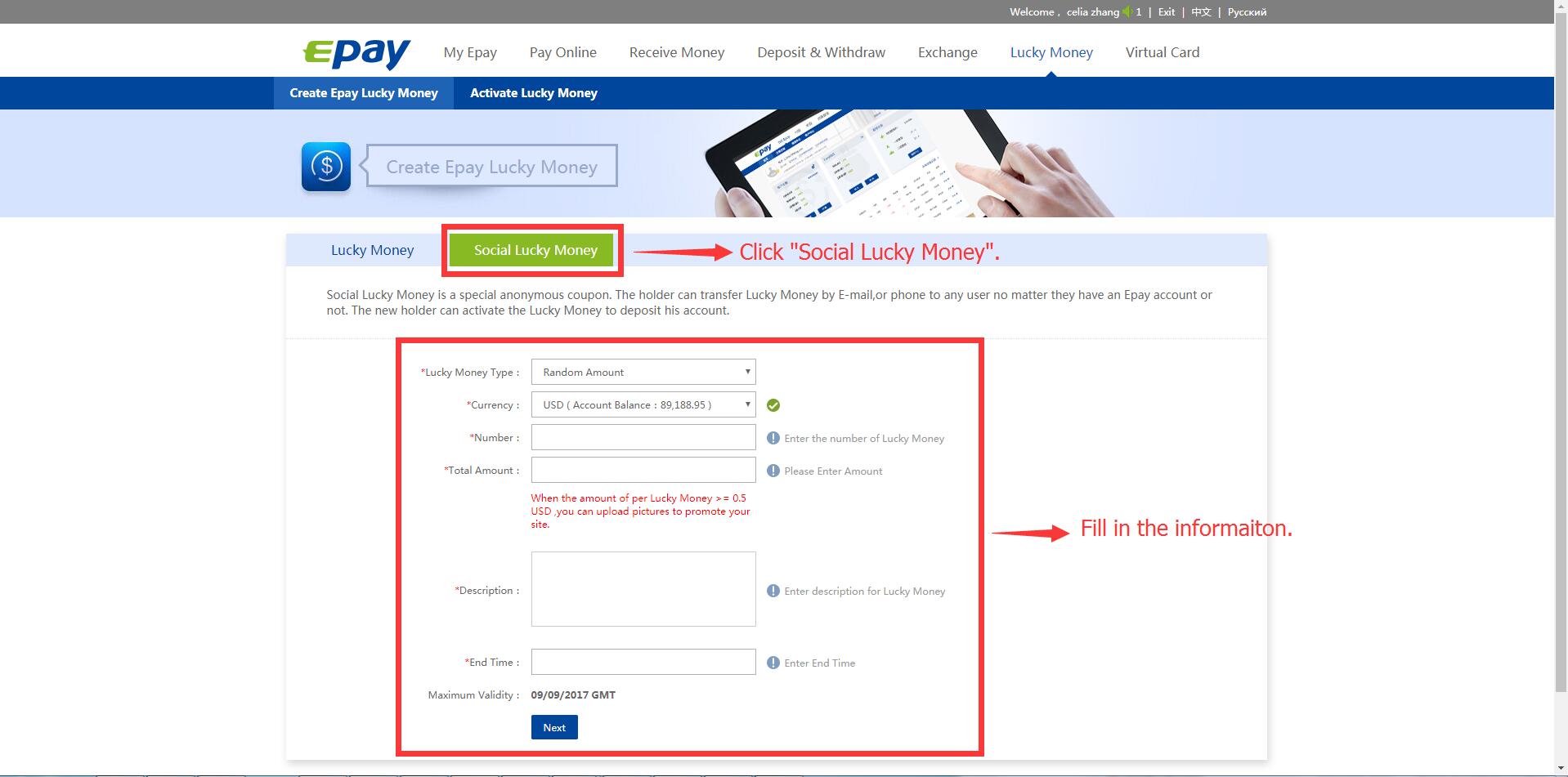
Task: Switch language to 中文
Action: tap(1201, 11)
